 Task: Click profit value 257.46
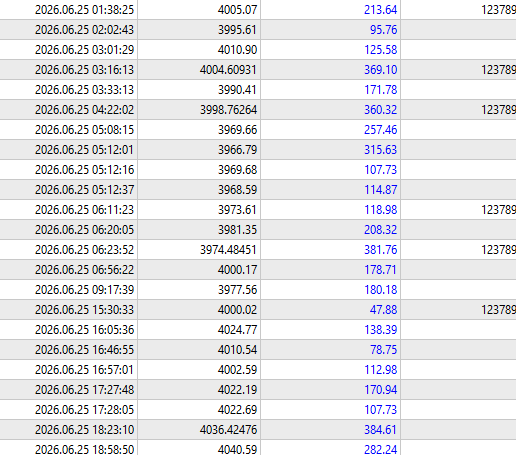[380, 130]
